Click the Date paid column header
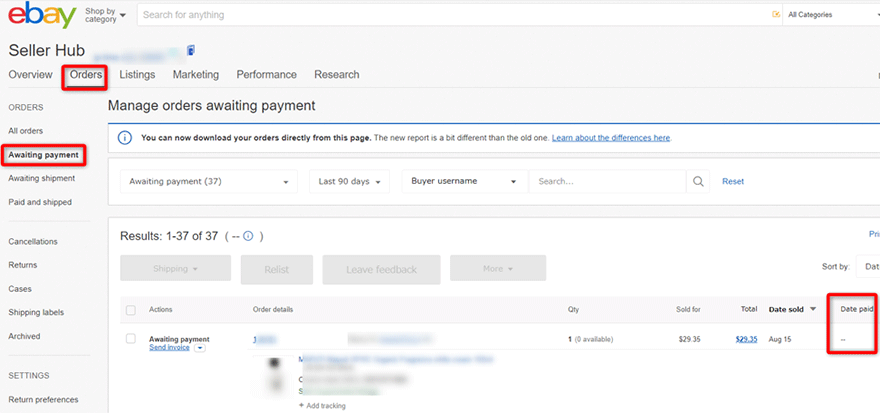Viewport: 880px width, 413px height. (x=856, y=309)
